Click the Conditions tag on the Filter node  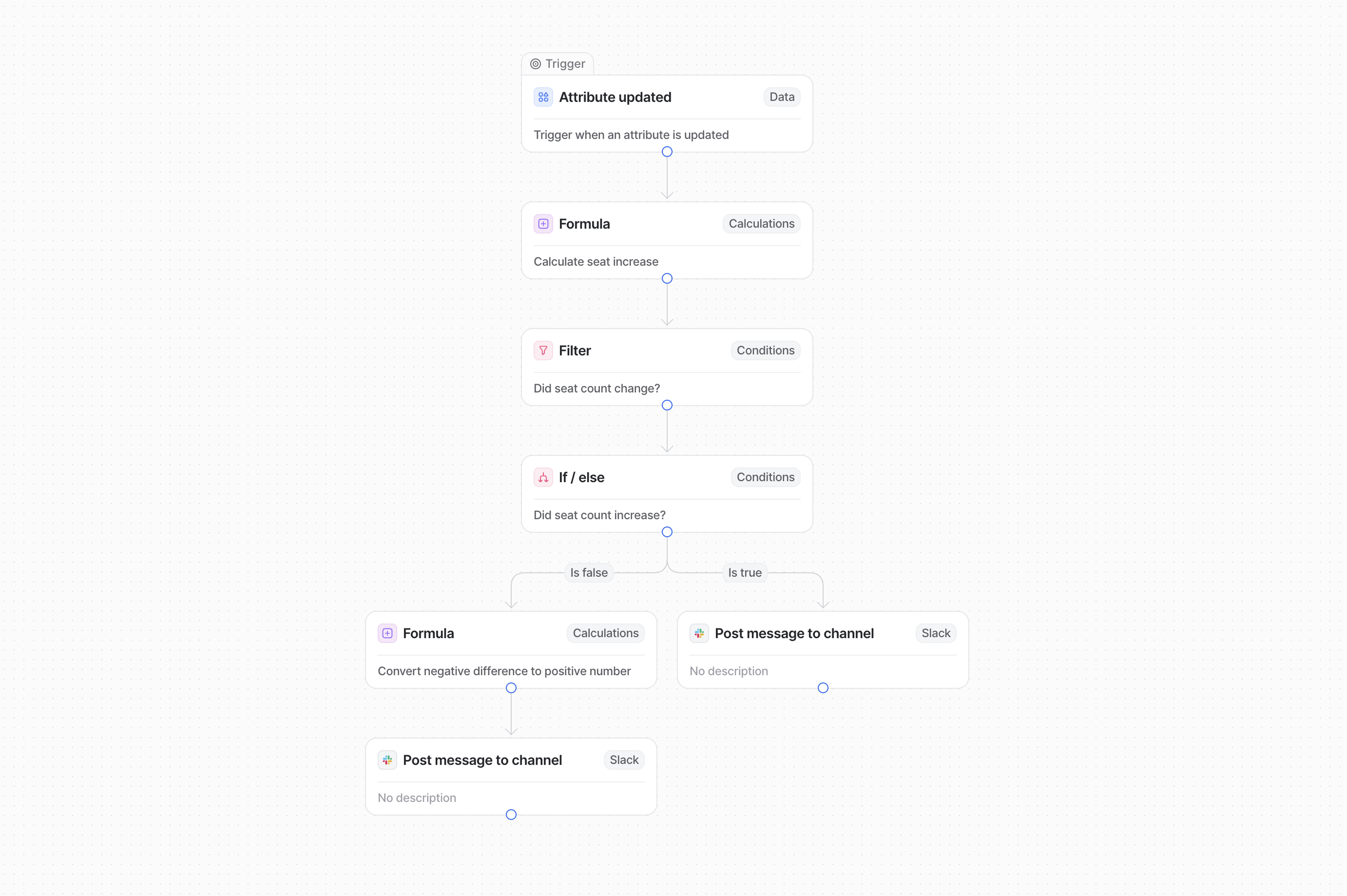tap(765, 350)
